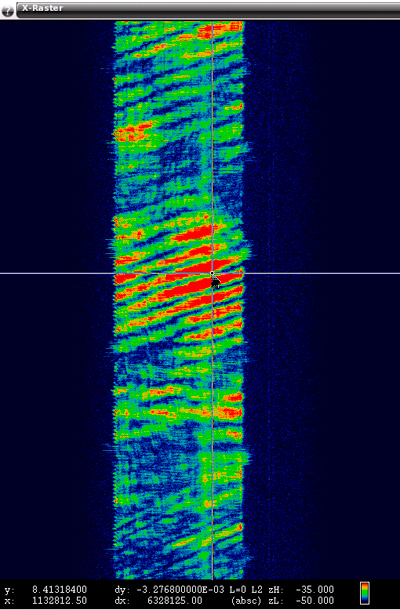Image resolution: width=400 pixels, height=610 pixels.
Task: Click the X-Raster title bar
Action: (208, 10)
